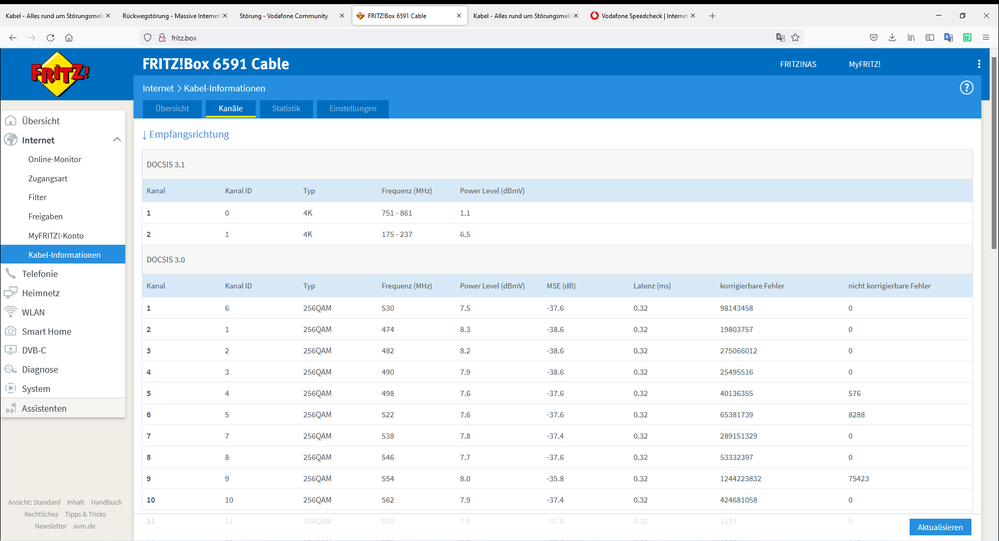Viewport: 999px width, 541px height.
Task: Open the Handbuch footer link
Action: coord(106,502)
